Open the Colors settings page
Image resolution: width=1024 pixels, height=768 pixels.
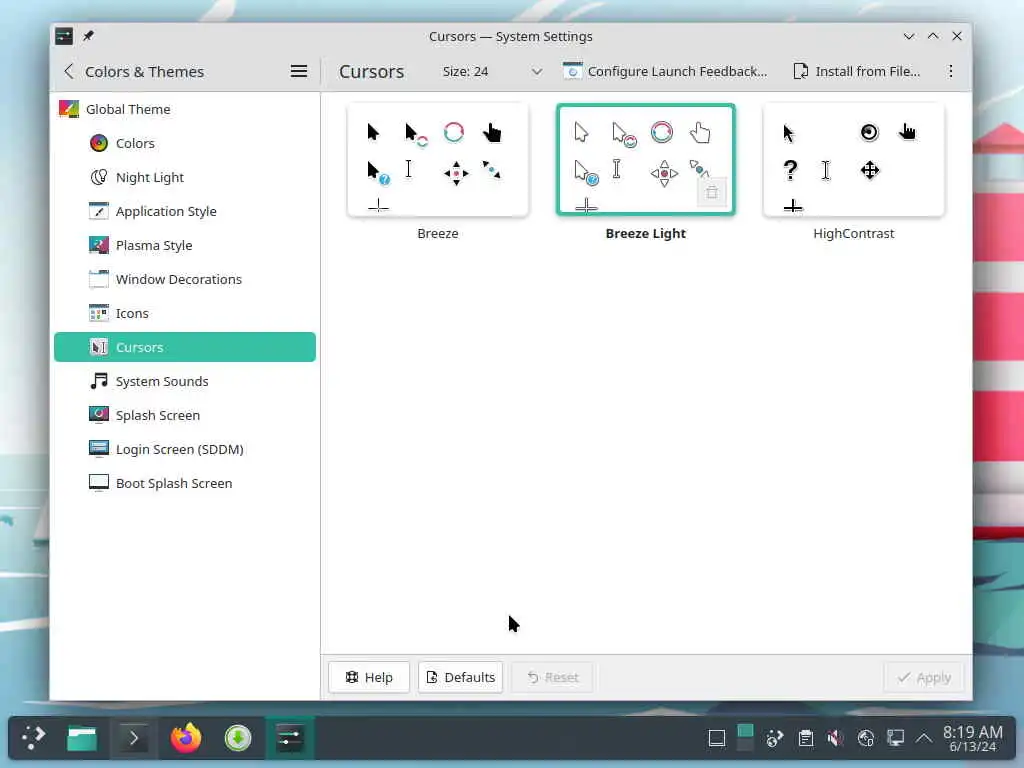(185, 143)
